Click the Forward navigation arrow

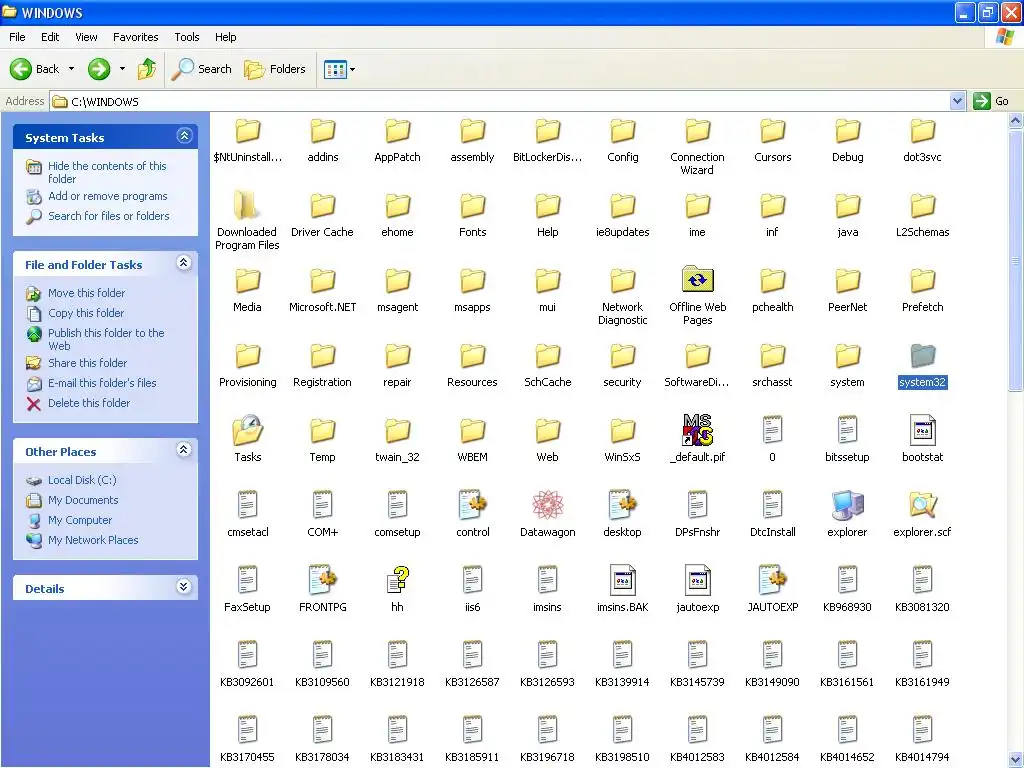pyautogui.click(x=99, y=69)
